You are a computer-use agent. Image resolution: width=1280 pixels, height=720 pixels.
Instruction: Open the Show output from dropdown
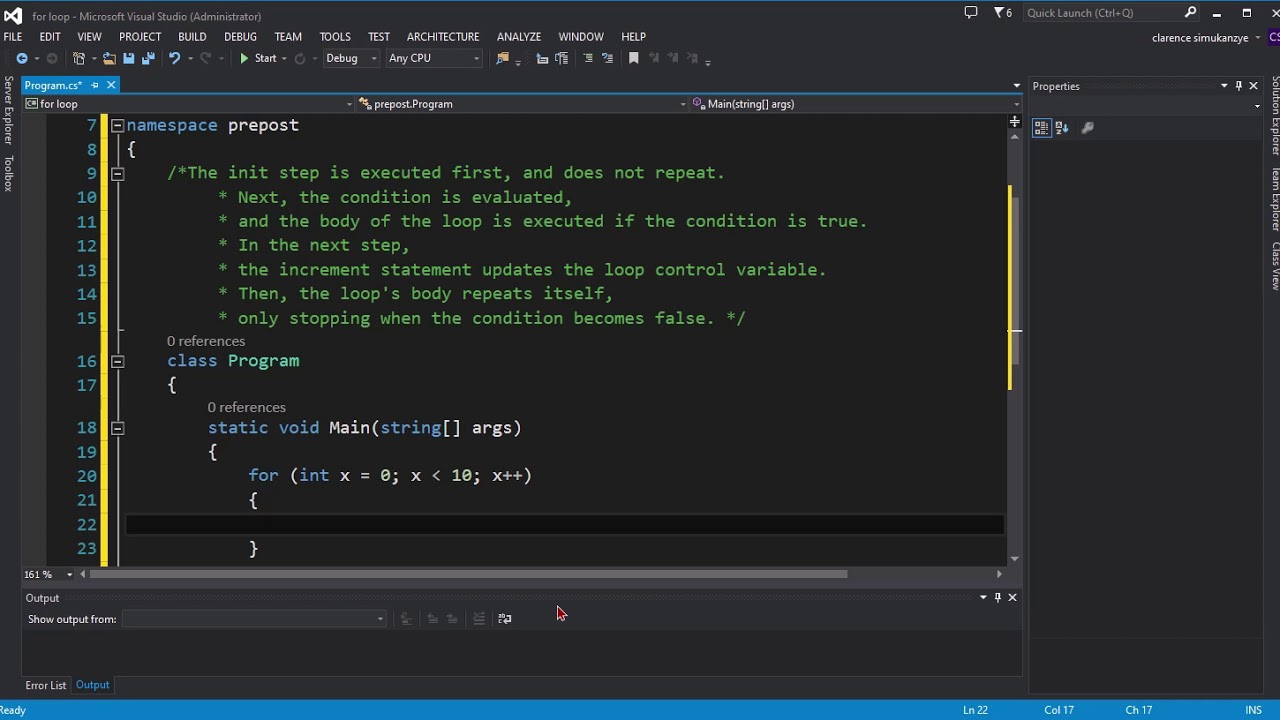(254, 619)
